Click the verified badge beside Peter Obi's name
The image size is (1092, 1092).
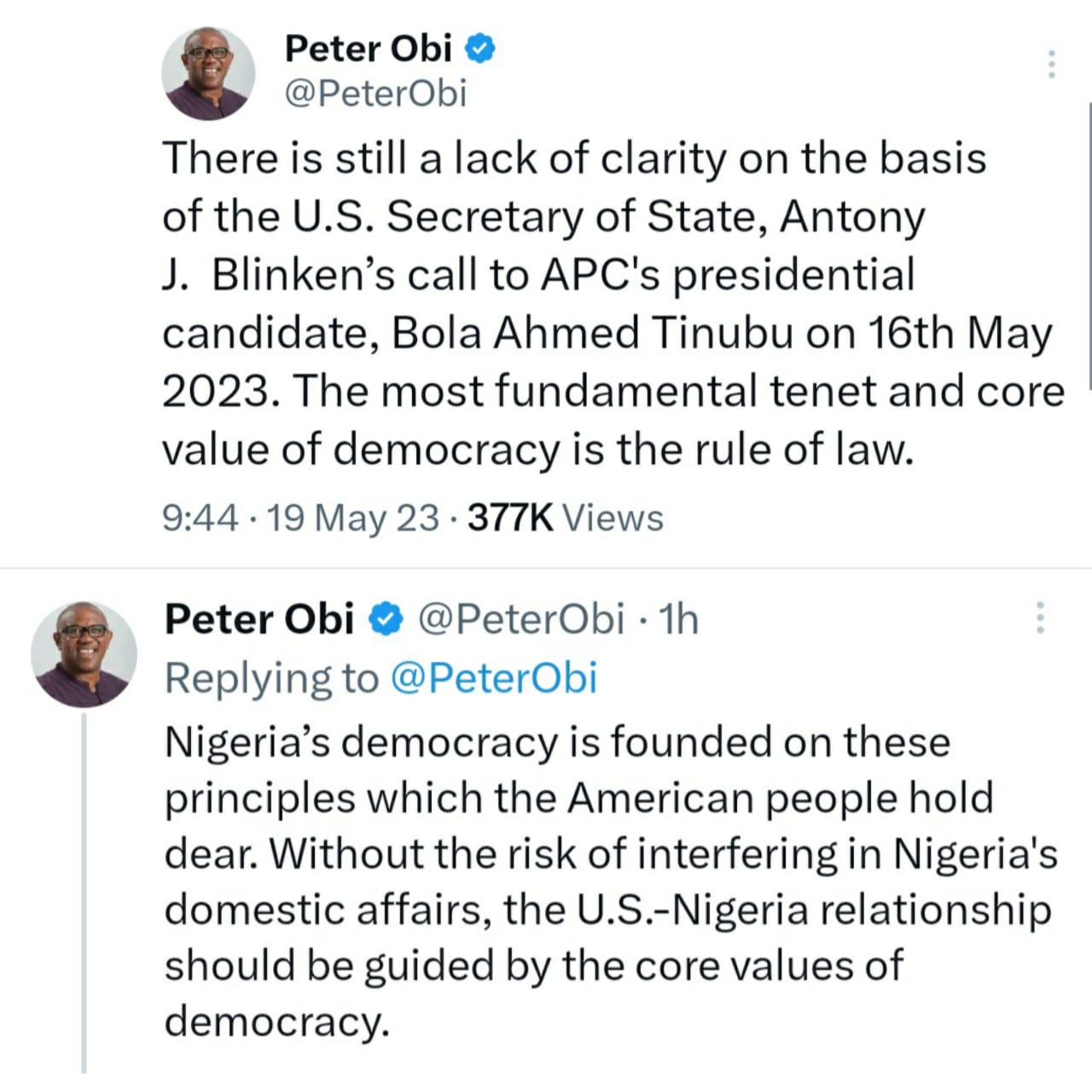[x=481, y=49]
